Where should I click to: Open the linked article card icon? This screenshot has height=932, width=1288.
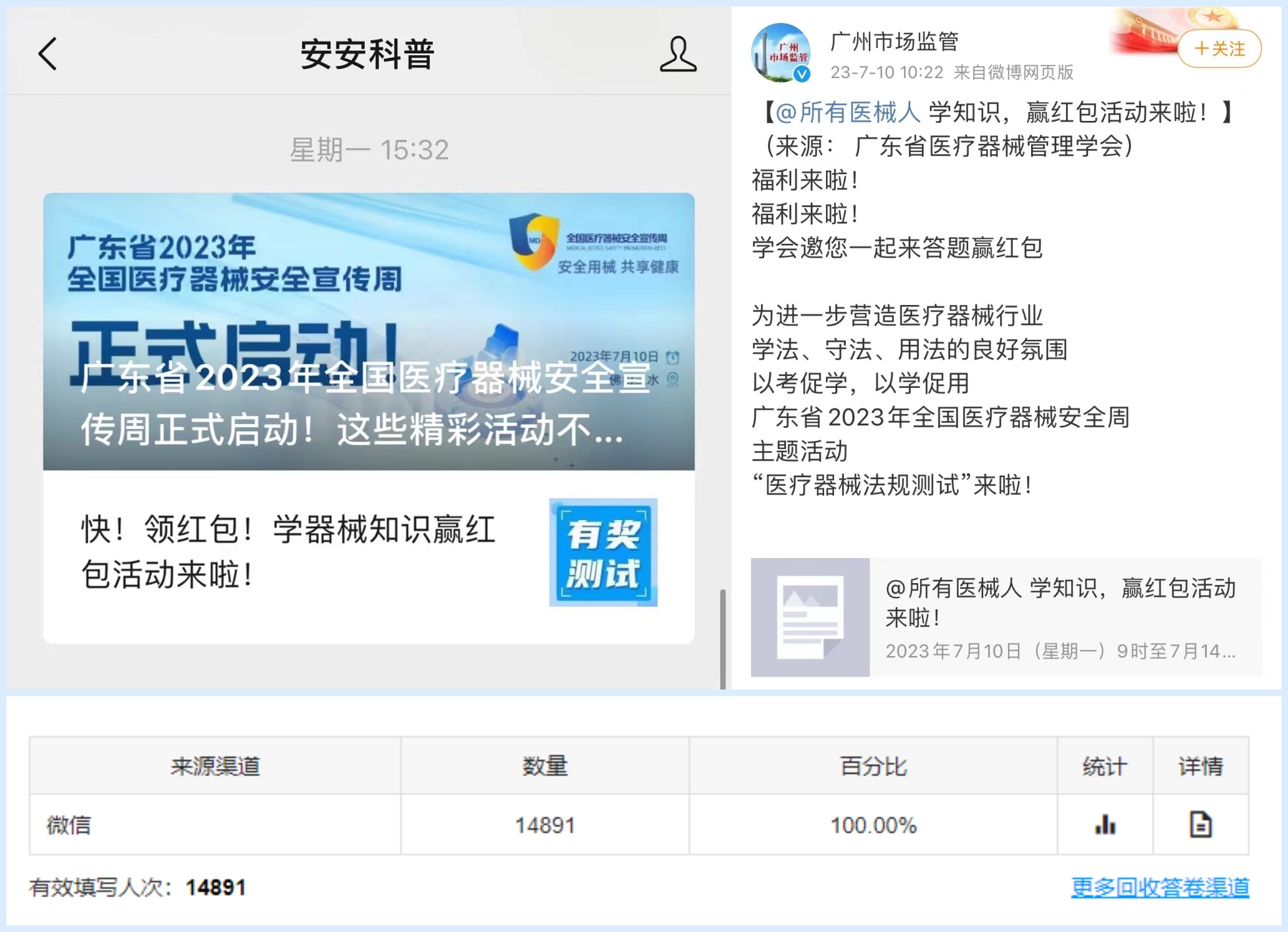point(810,617)
